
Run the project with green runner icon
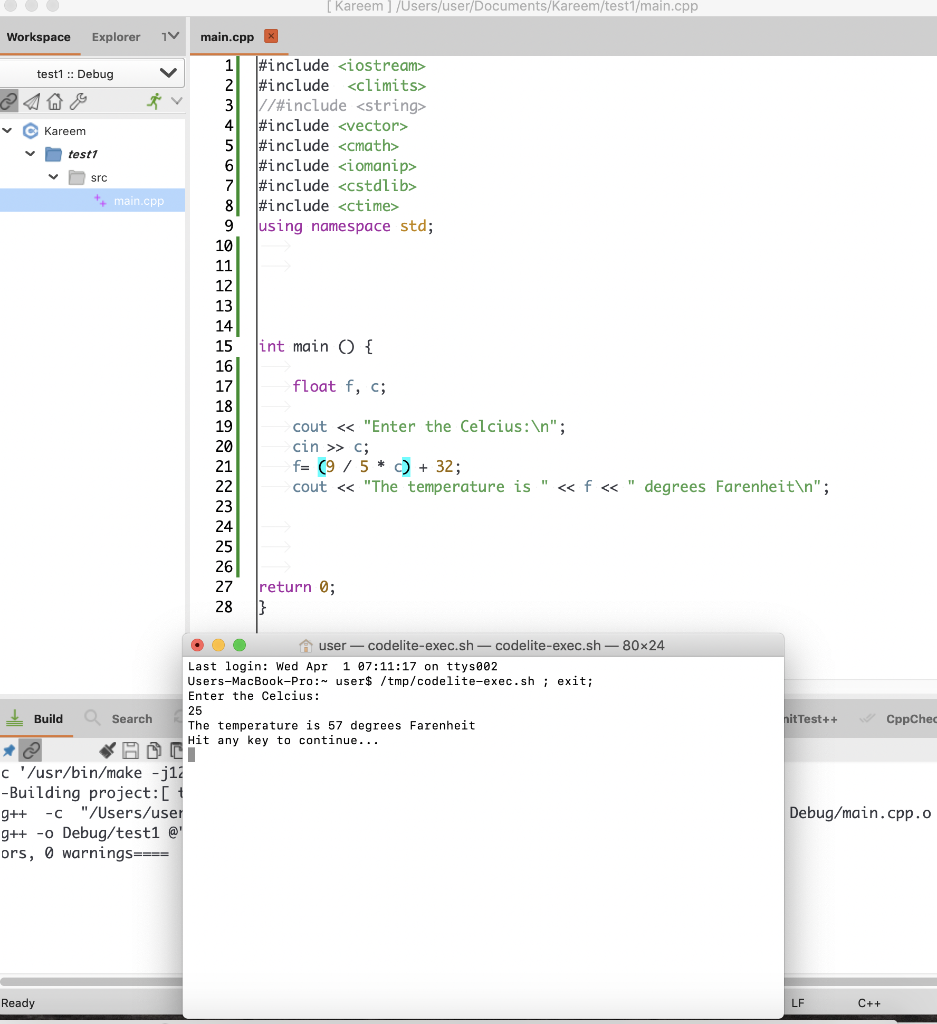coord(153,101)
